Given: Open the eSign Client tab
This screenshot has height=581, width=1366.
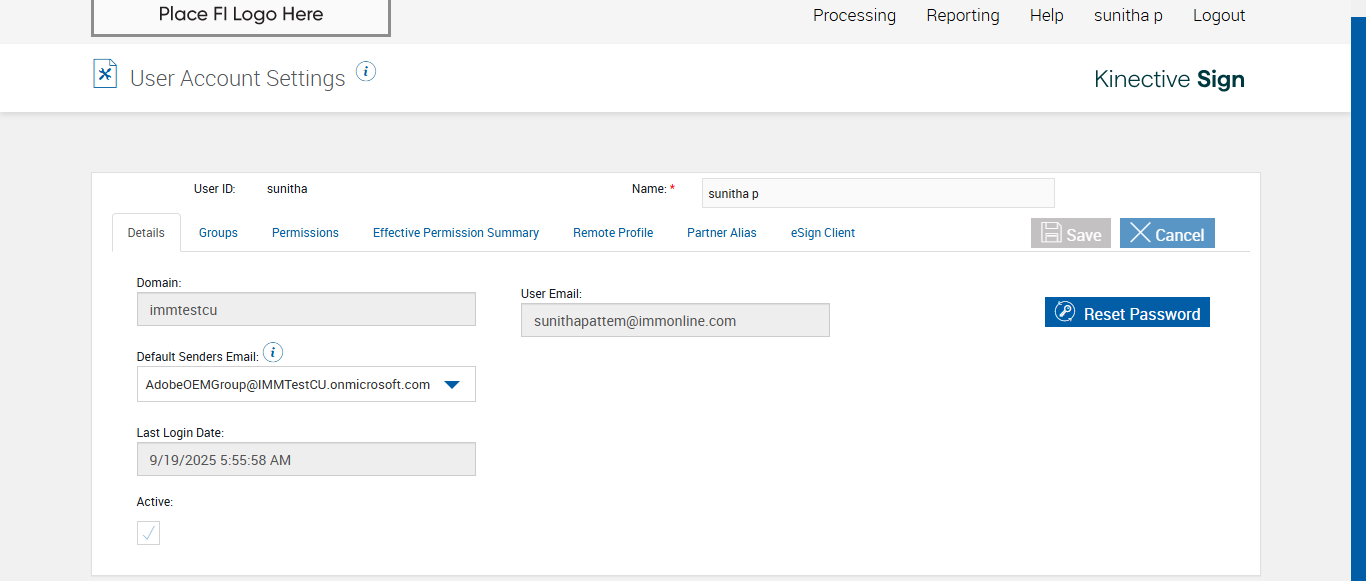Looking at the screenshot, I should [x=823, y=233].
